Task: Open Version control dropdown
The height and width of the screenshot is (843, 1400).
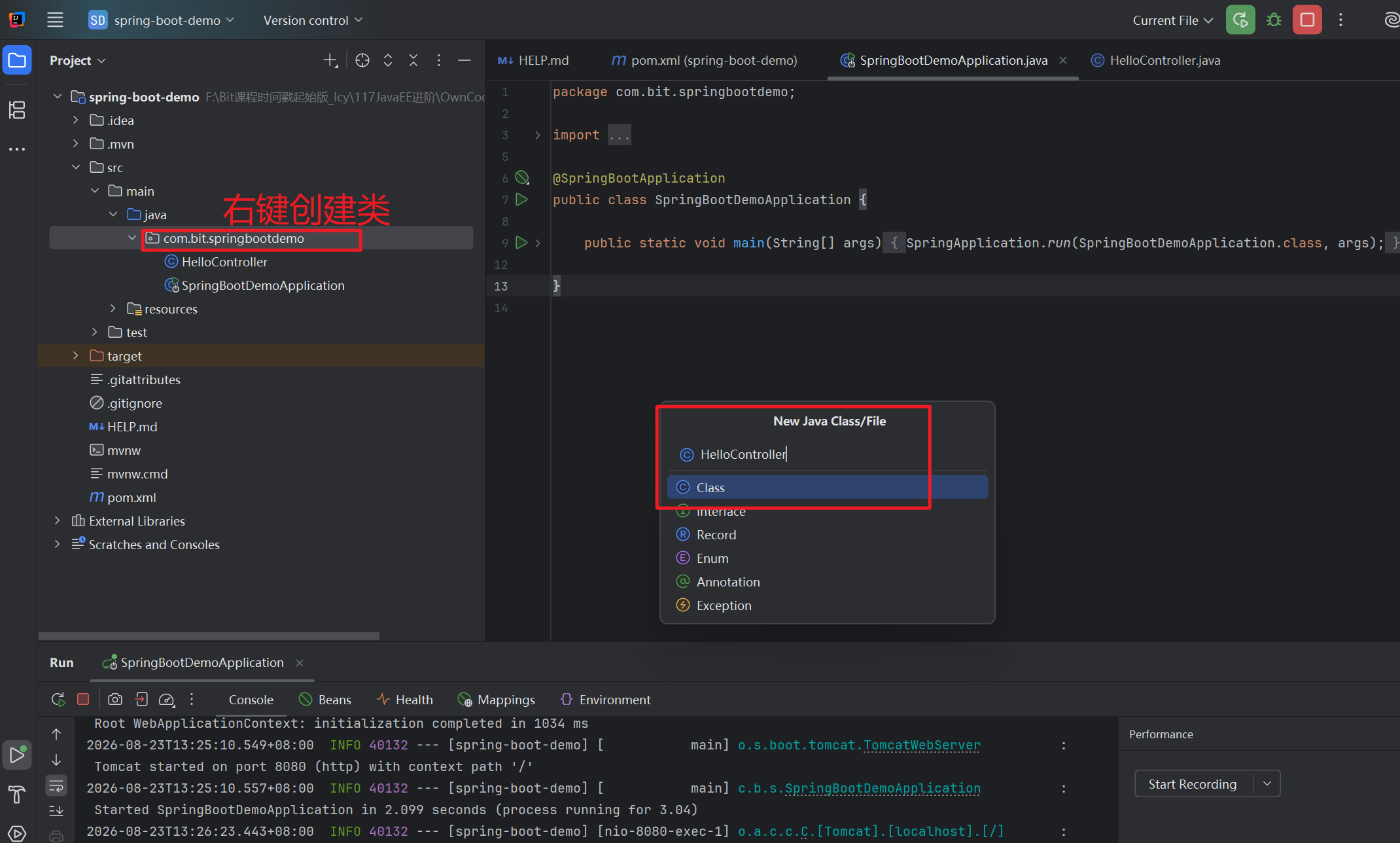Action: (313, 20)
